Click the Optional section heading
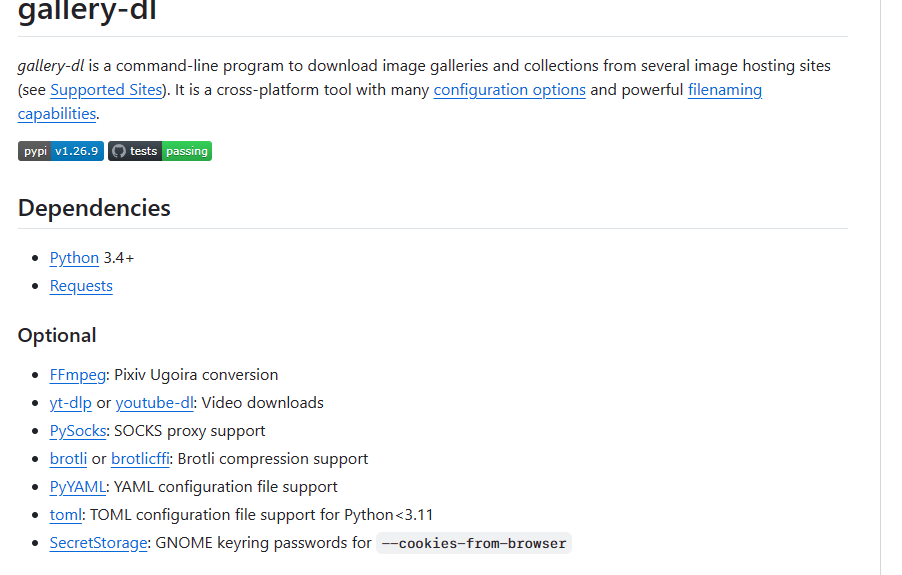Image resolution: width=902 pixels, height=575 pixels. point(57,335)
